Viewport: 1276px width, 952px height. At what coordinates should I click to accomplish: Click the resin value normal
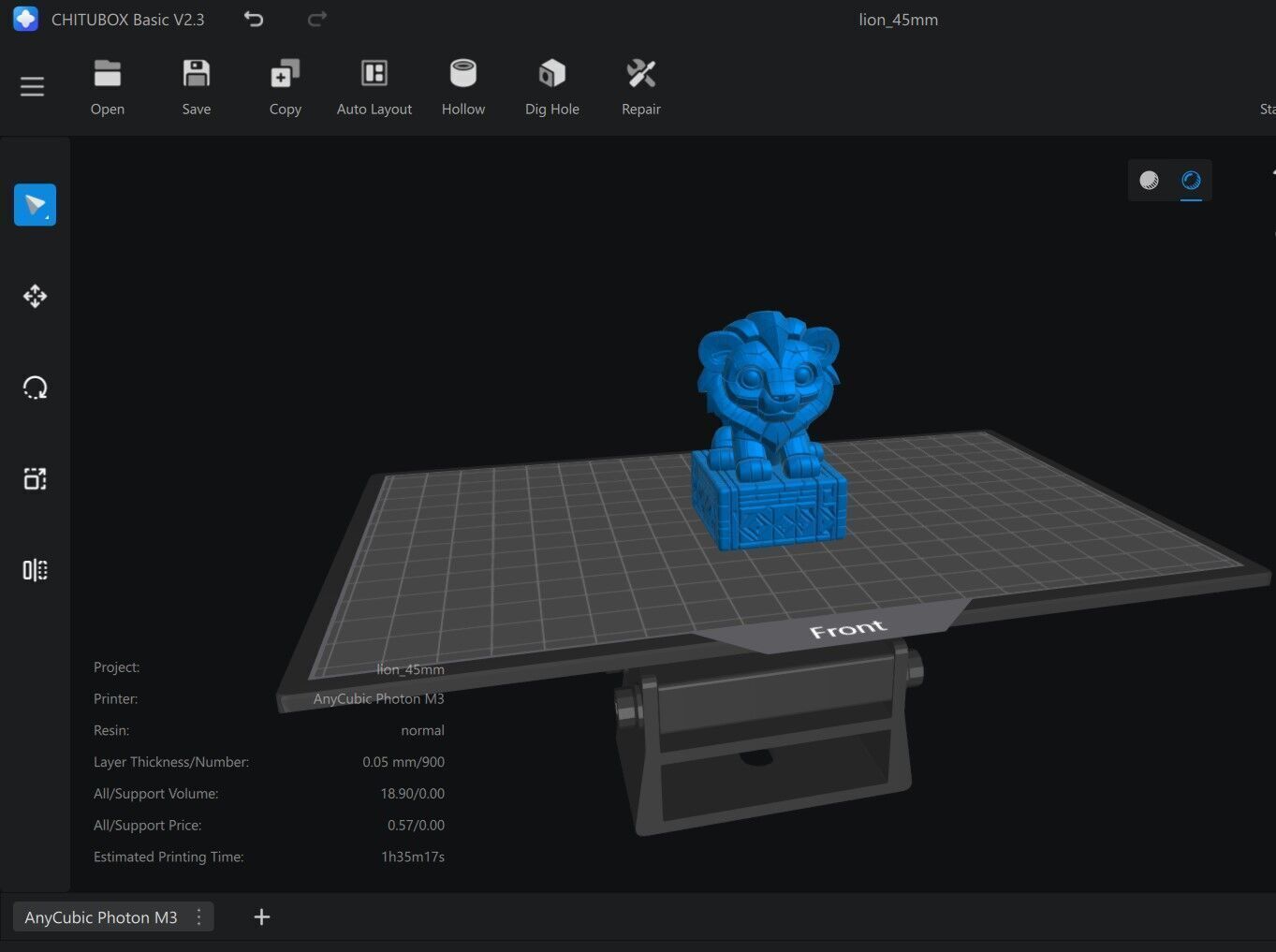[422, 731]
